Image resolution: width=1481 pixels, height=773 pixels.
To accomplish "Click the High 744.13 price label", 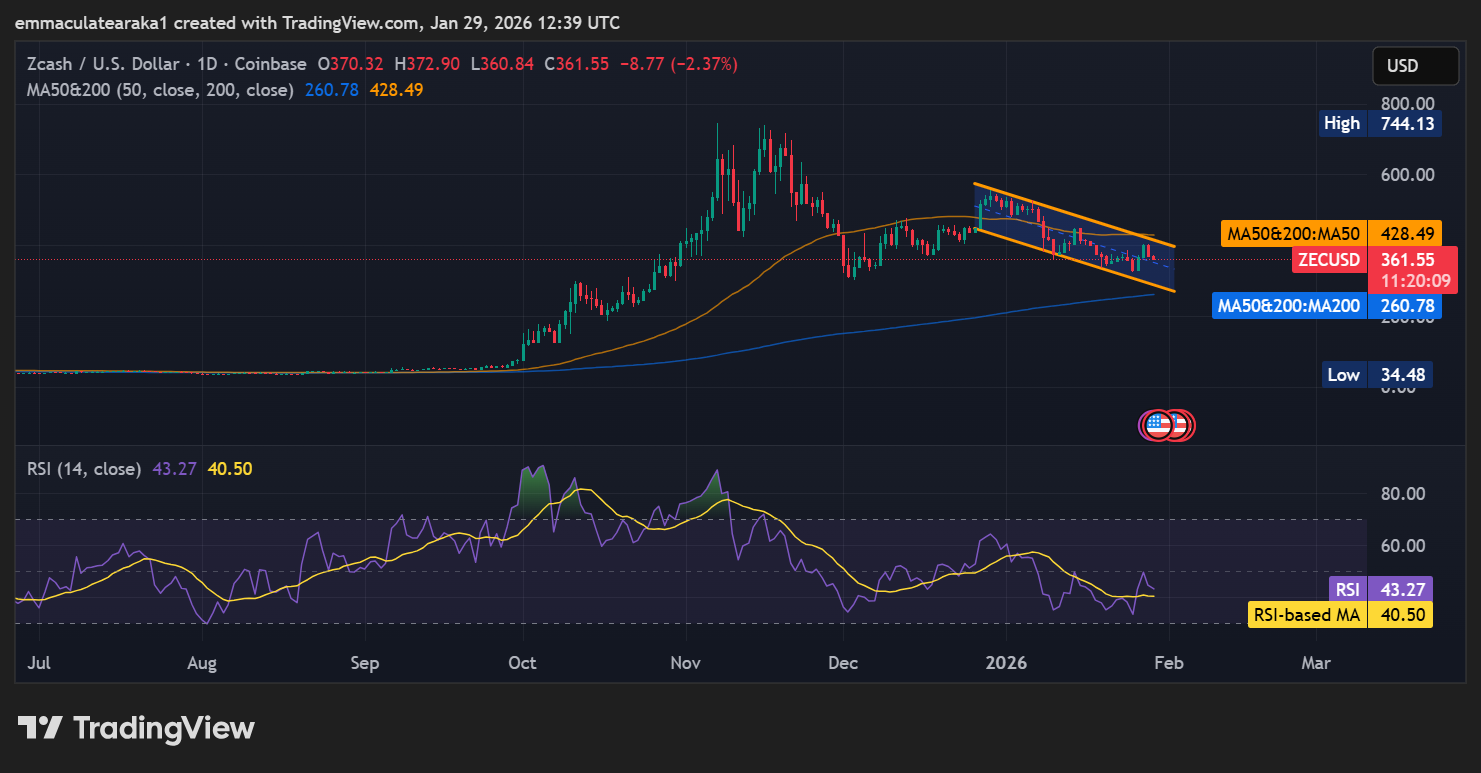I will click(1380, 123).
